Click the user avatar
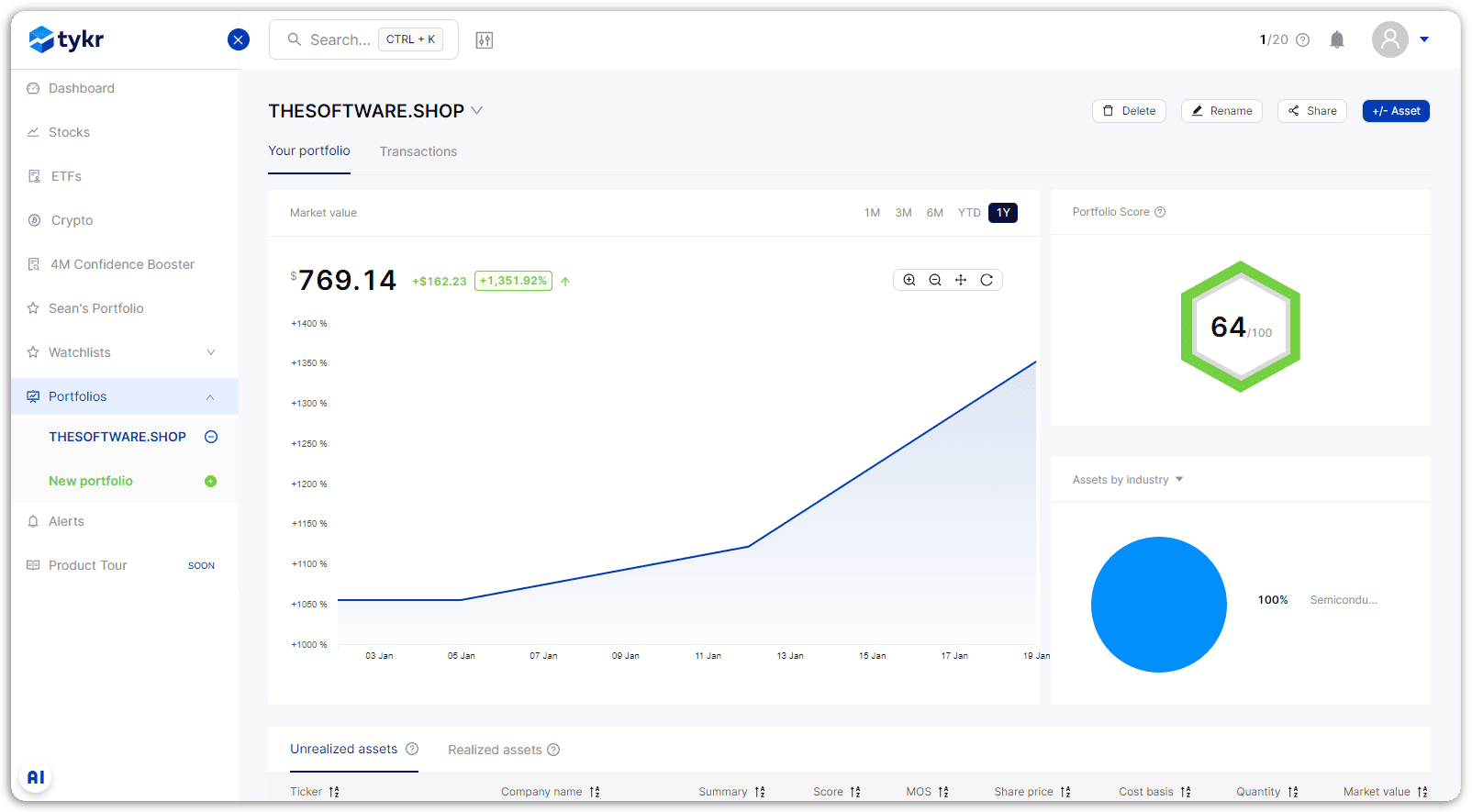The width and height of the screenshot is (1472, 812). [1390, 39]
